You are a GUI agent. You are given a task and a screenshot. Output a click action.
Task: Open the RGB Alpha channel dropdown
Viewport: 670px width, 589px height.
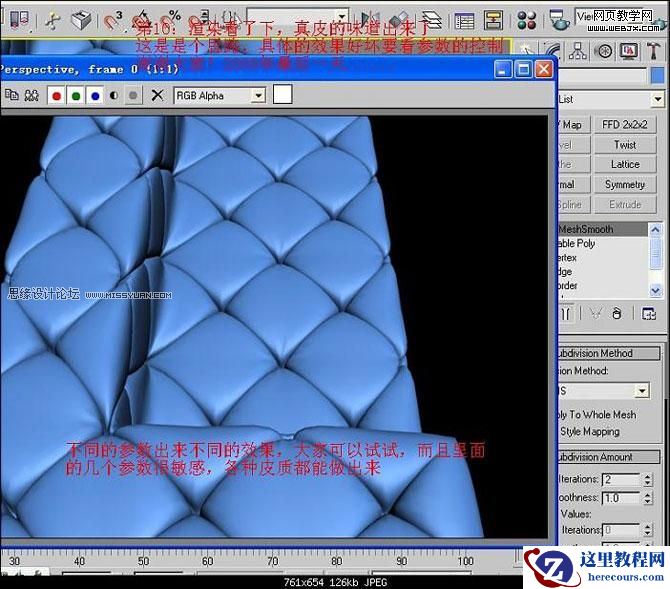coord(258,96)
